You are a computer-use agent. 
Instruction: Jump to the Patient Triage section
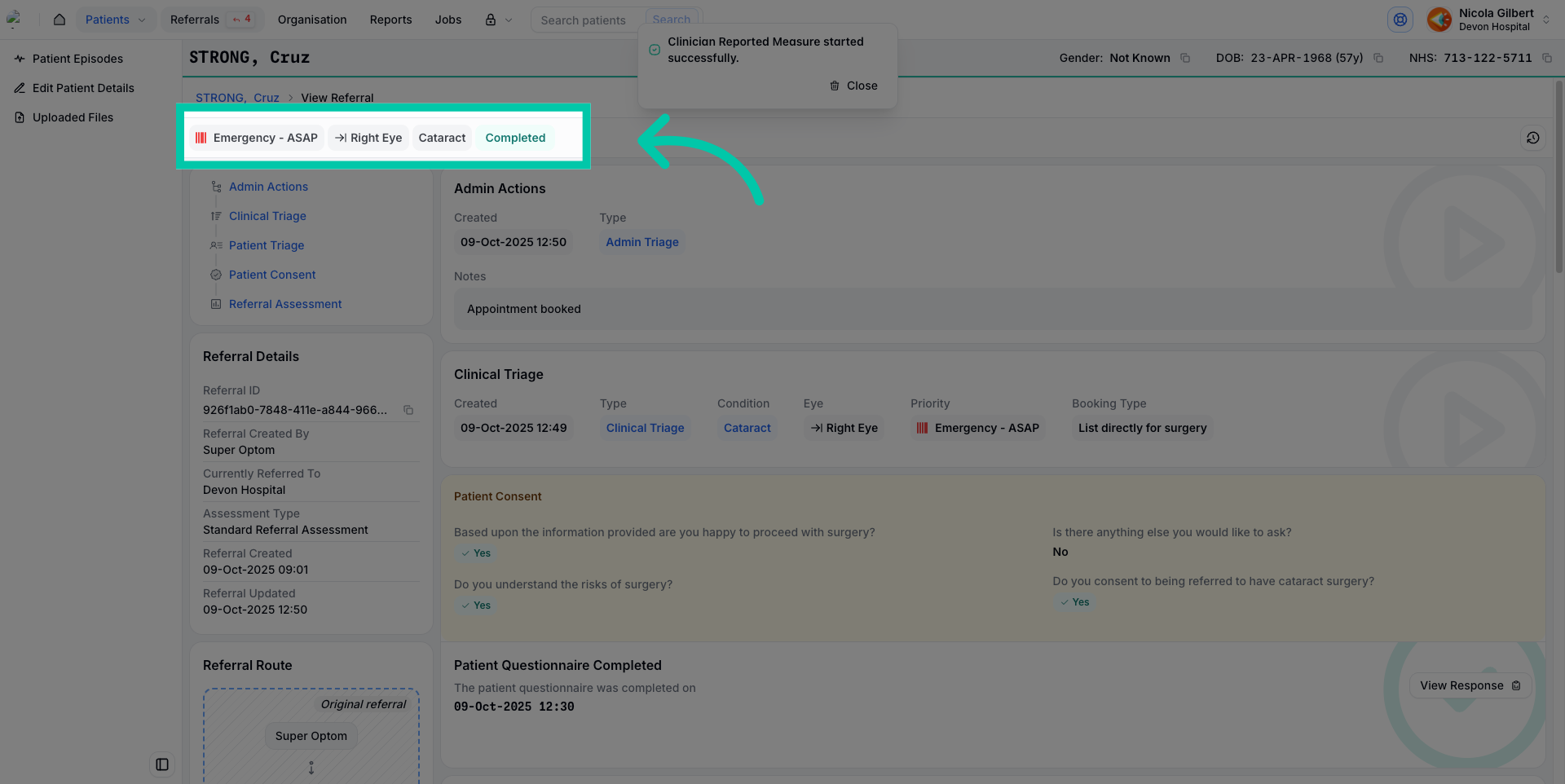[x=267, y=245]
